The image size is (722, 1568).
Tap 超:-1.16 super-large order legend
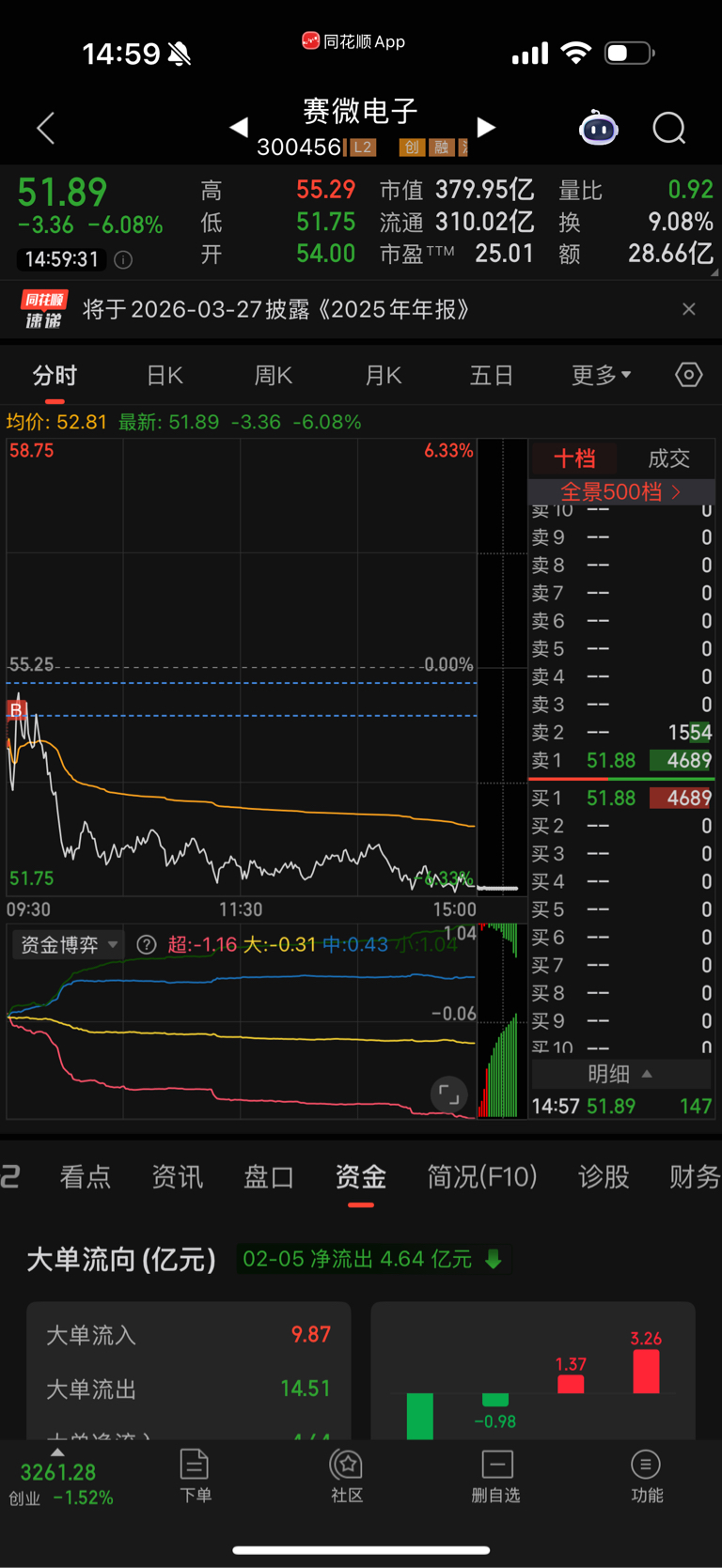coord(202,944)
